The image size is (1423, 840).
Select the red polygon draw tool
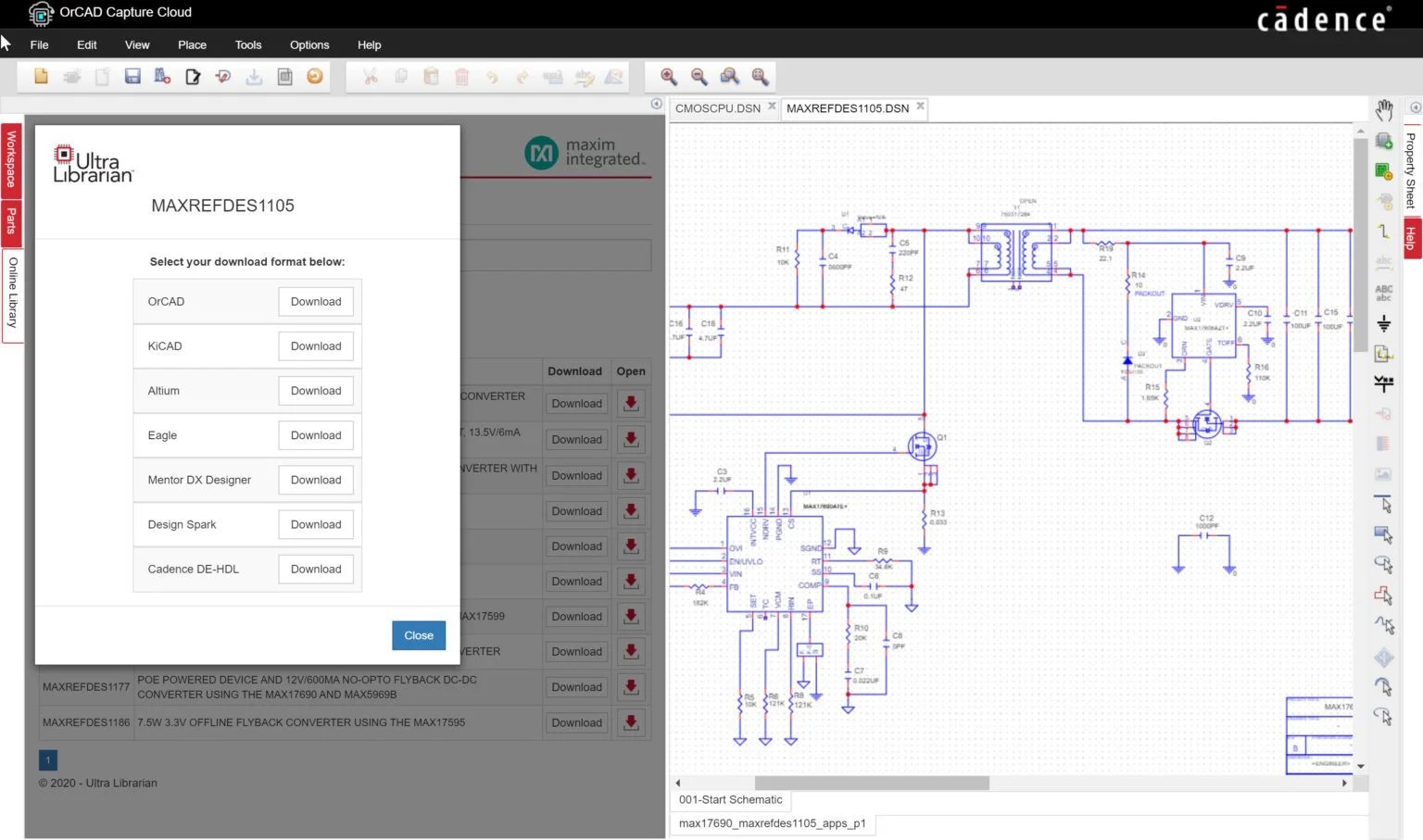point(1384,595)
